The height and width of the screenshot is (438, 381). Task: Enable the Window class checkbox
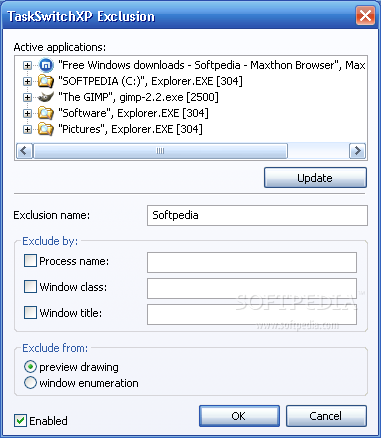click(30, 287)
